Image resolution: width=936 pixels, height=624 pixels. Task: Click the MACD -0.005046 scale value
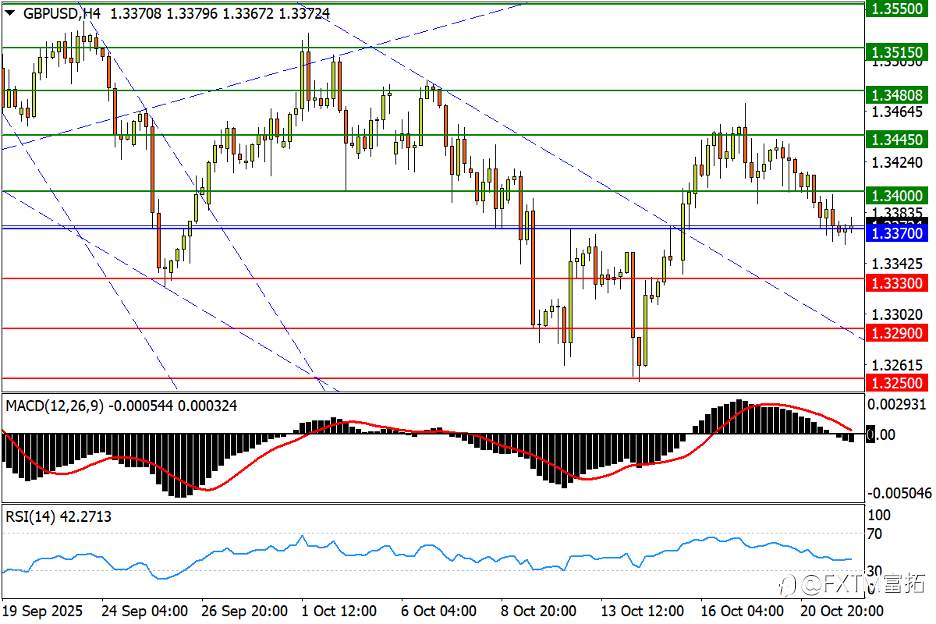pos(899,493)
